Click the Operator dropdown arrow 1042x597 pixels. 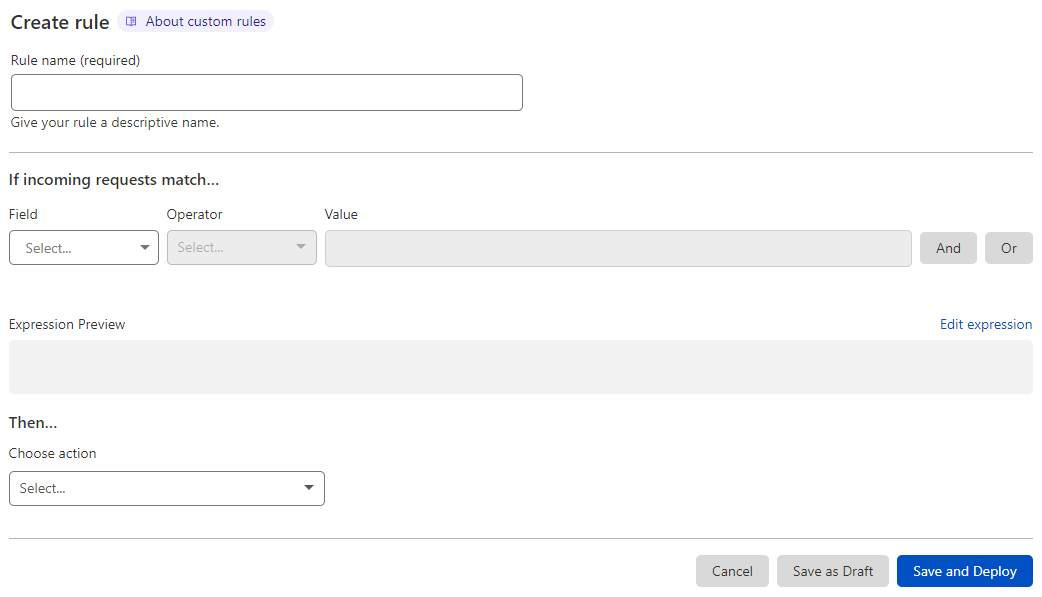[x=300, y=247]
